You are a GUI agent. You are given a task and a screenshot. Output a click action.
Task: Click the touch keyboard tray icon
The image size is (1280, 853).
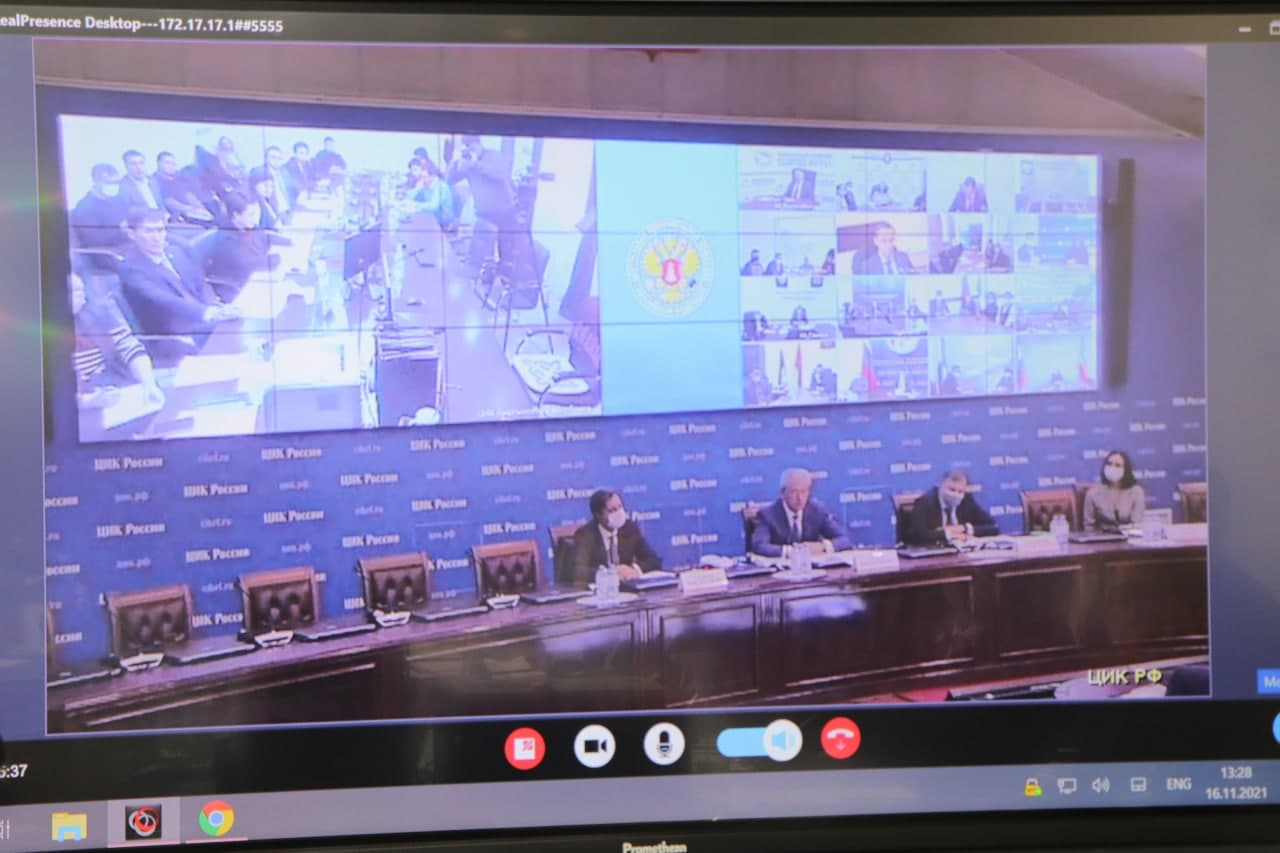(1138, 785)
